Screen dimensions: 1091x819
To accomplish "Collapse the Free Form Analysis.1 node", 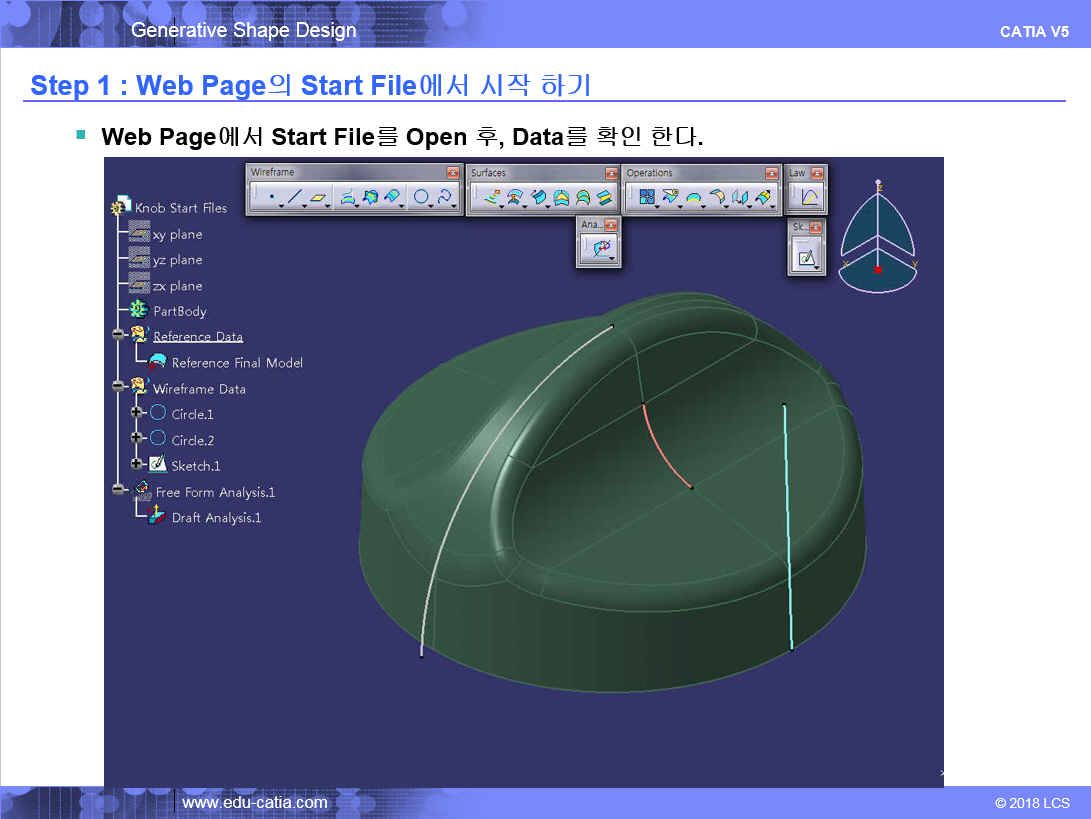I will click(x=118, y=490).
